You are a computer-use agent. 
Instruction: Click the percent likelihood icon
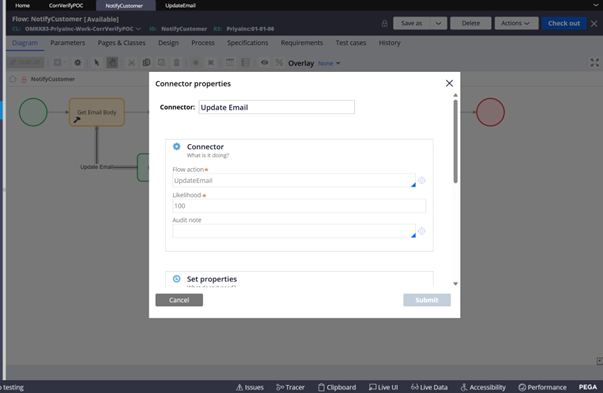coord(279,62)
